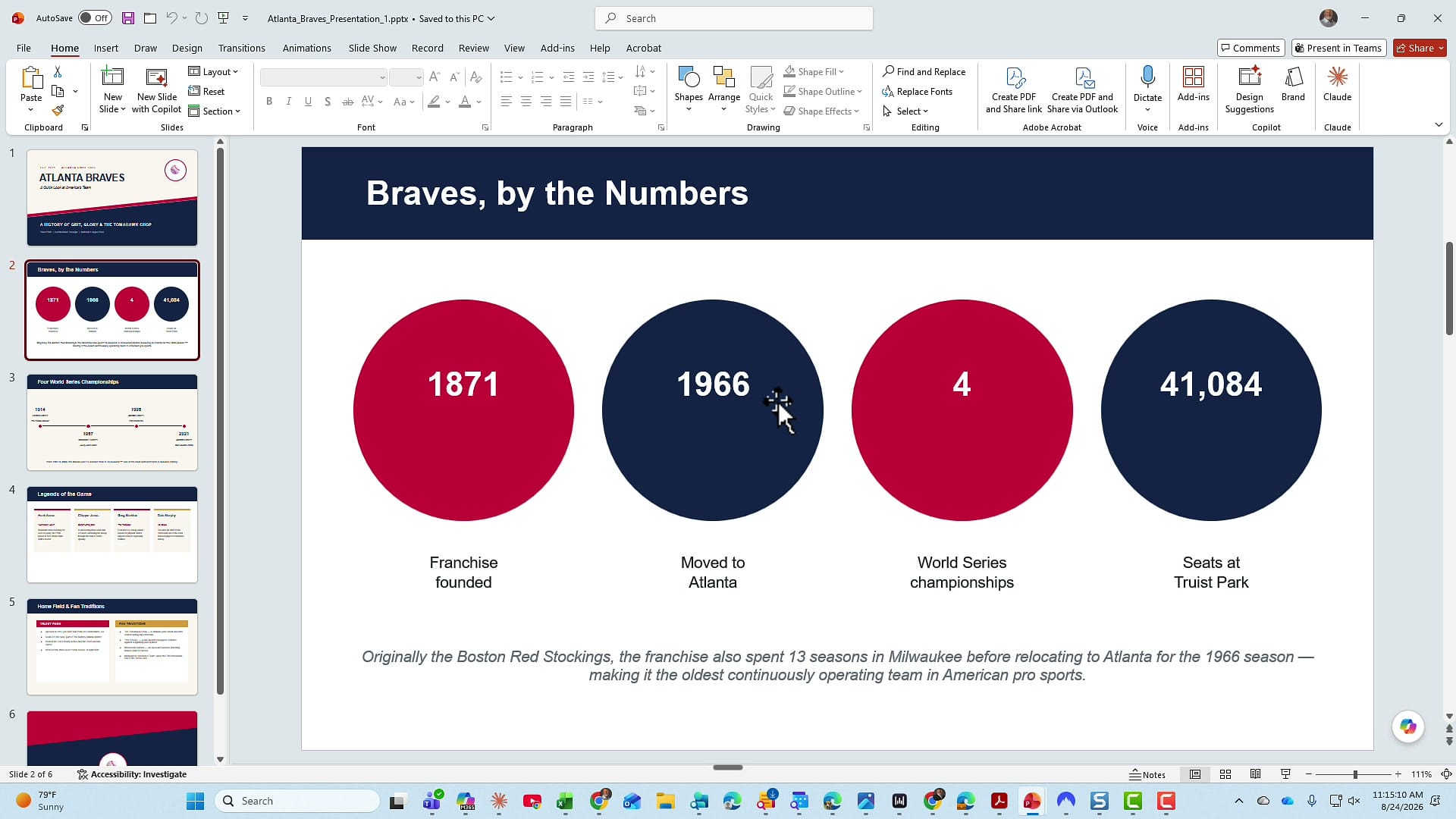Open the Shapes gallery
This screenshot has width=1456, height=819.
pos(689,89)
